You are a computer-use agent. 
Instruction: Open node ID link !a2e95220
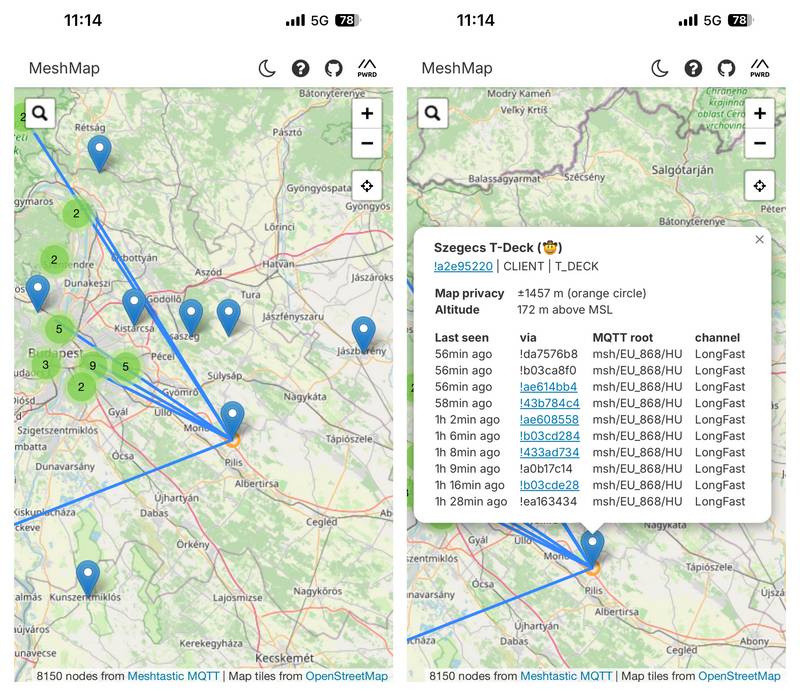[x=463, y=266]
